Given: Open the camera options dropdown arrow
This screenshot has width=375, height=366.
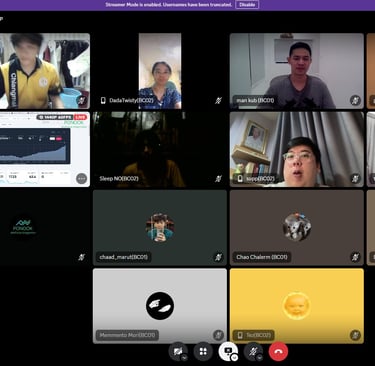Looking at the screenshot, I should (x=184, y=357).
